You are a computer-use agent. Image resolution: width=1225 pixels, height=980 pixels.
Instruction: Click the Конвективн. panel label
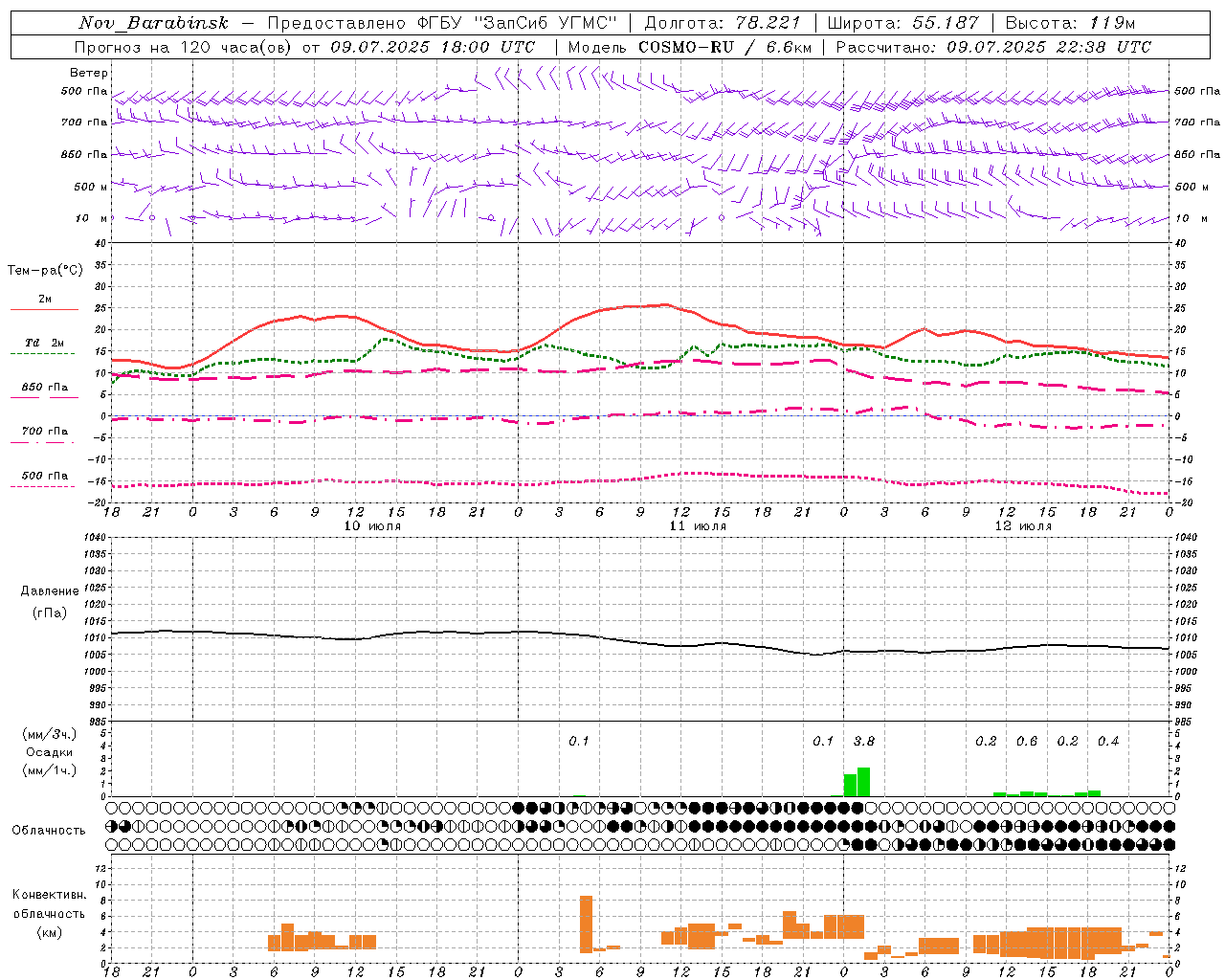point(49,895)
